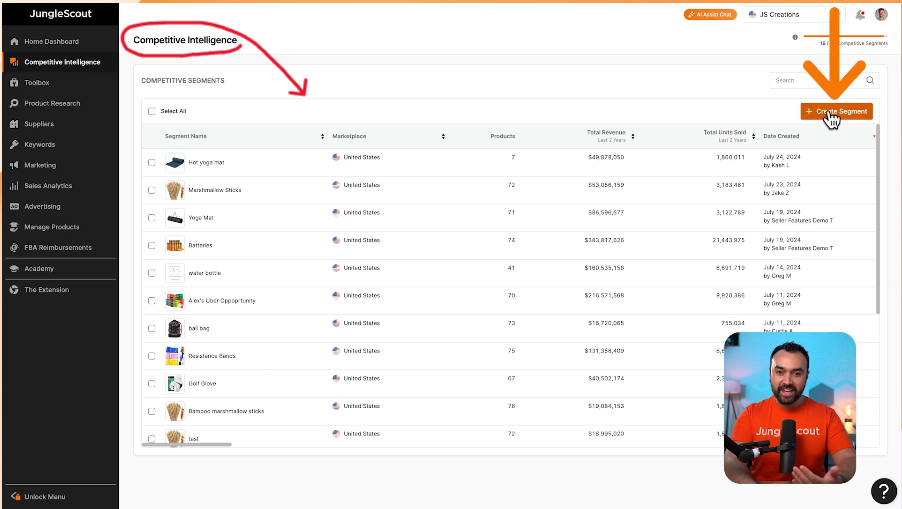Open the help question mark button
902x509 pixels.
point(884,491)
